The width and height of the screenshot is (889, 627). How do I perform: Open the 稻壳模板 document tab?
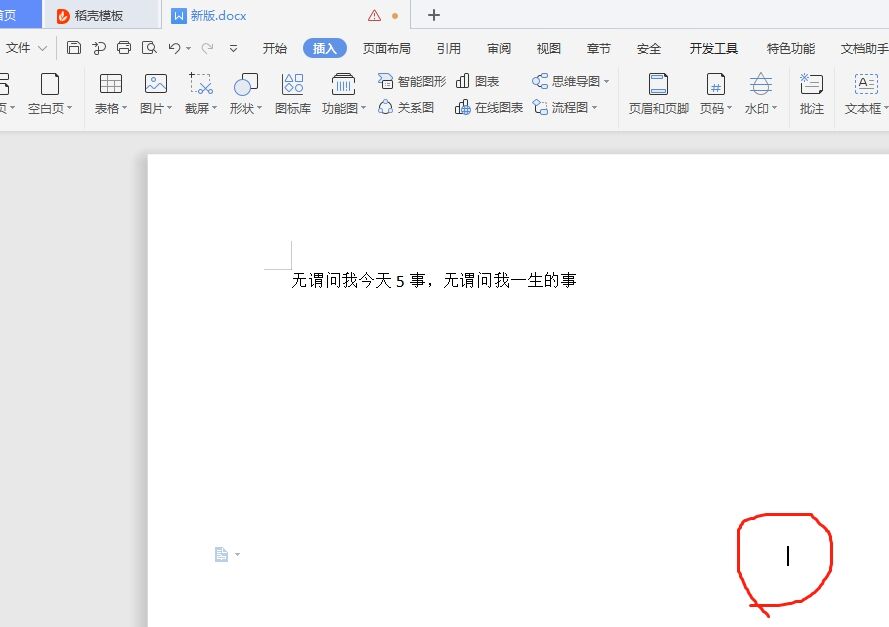point(100,15)
